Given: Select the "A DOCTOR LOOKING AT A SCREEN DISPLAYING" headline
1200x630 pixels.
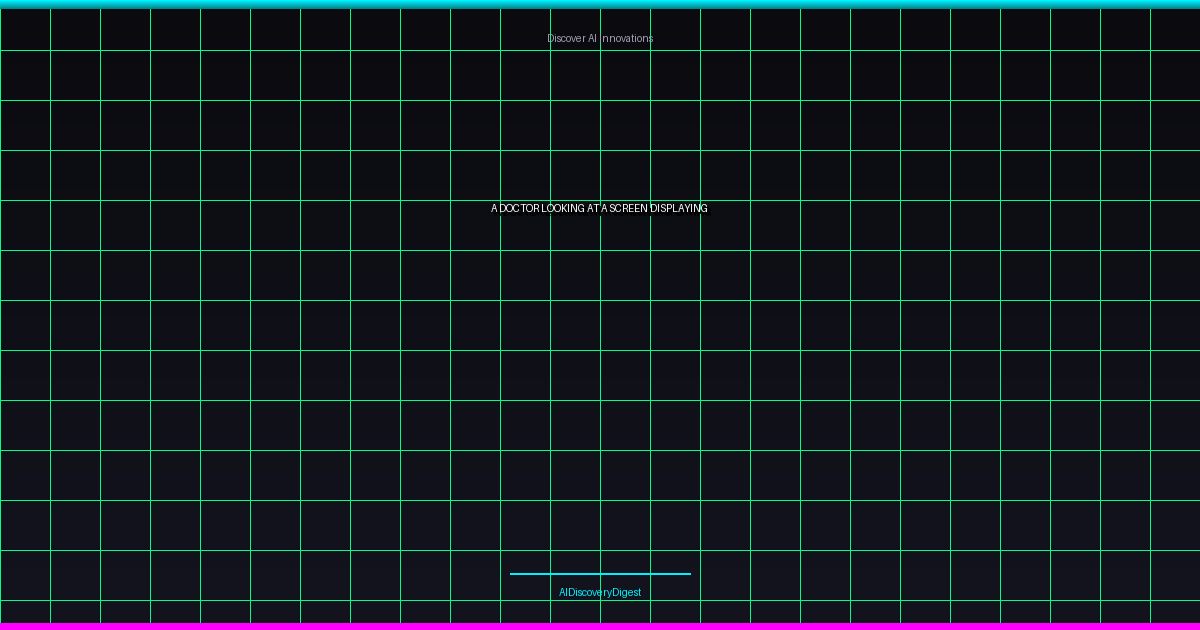Looking at the screenshot, I should point(599,208).
